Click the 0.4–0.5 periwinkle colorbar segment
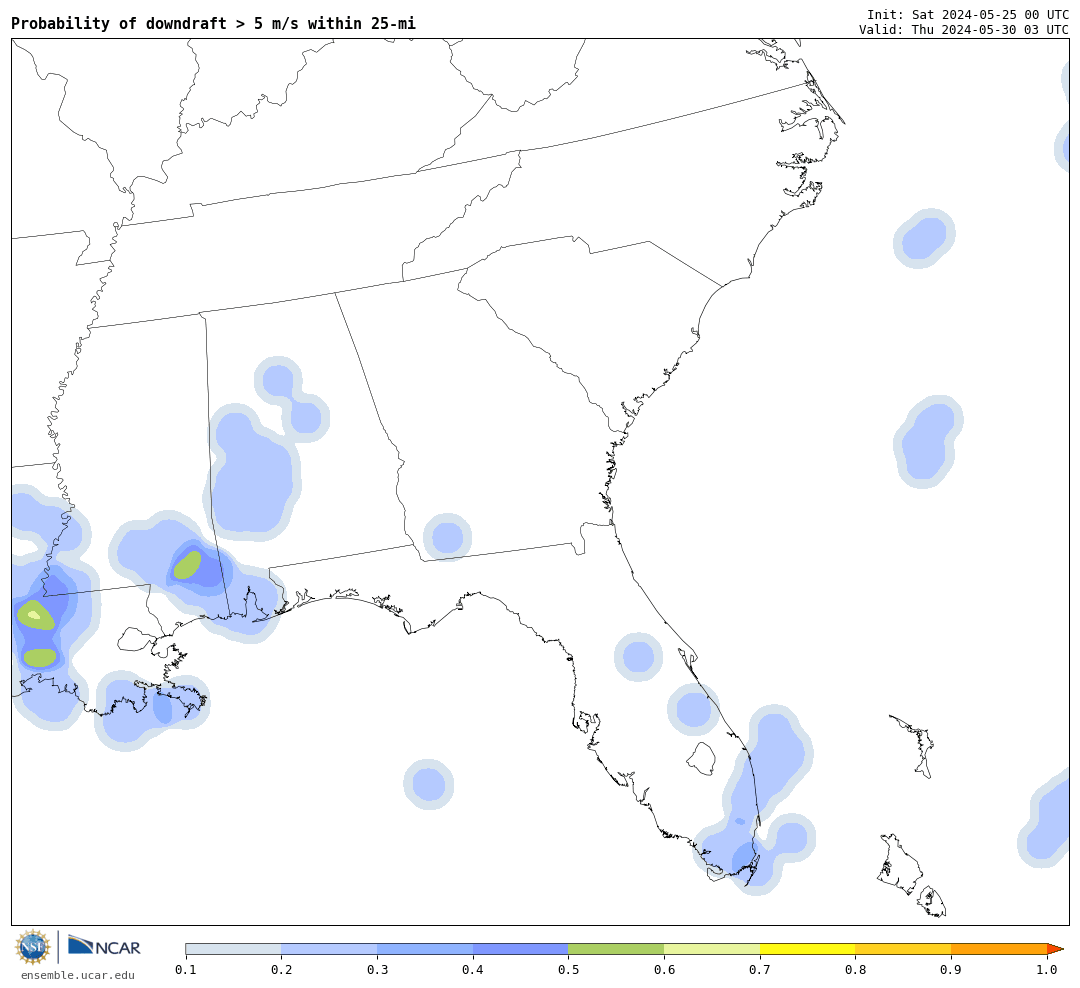1080x988 pixels. click(x=521, y=949)
